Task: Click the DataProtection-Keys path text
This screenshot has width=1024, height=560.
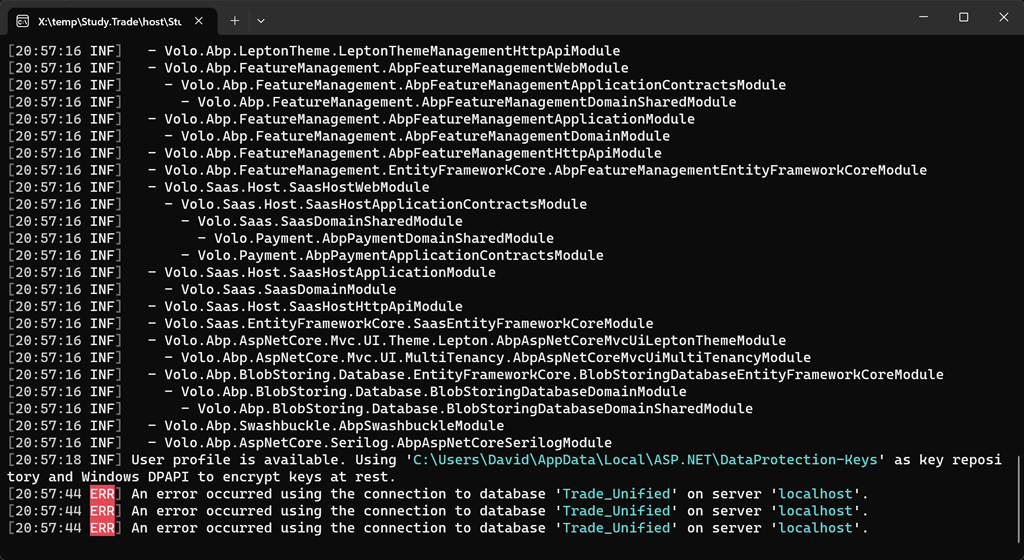Action: (645, 459)
